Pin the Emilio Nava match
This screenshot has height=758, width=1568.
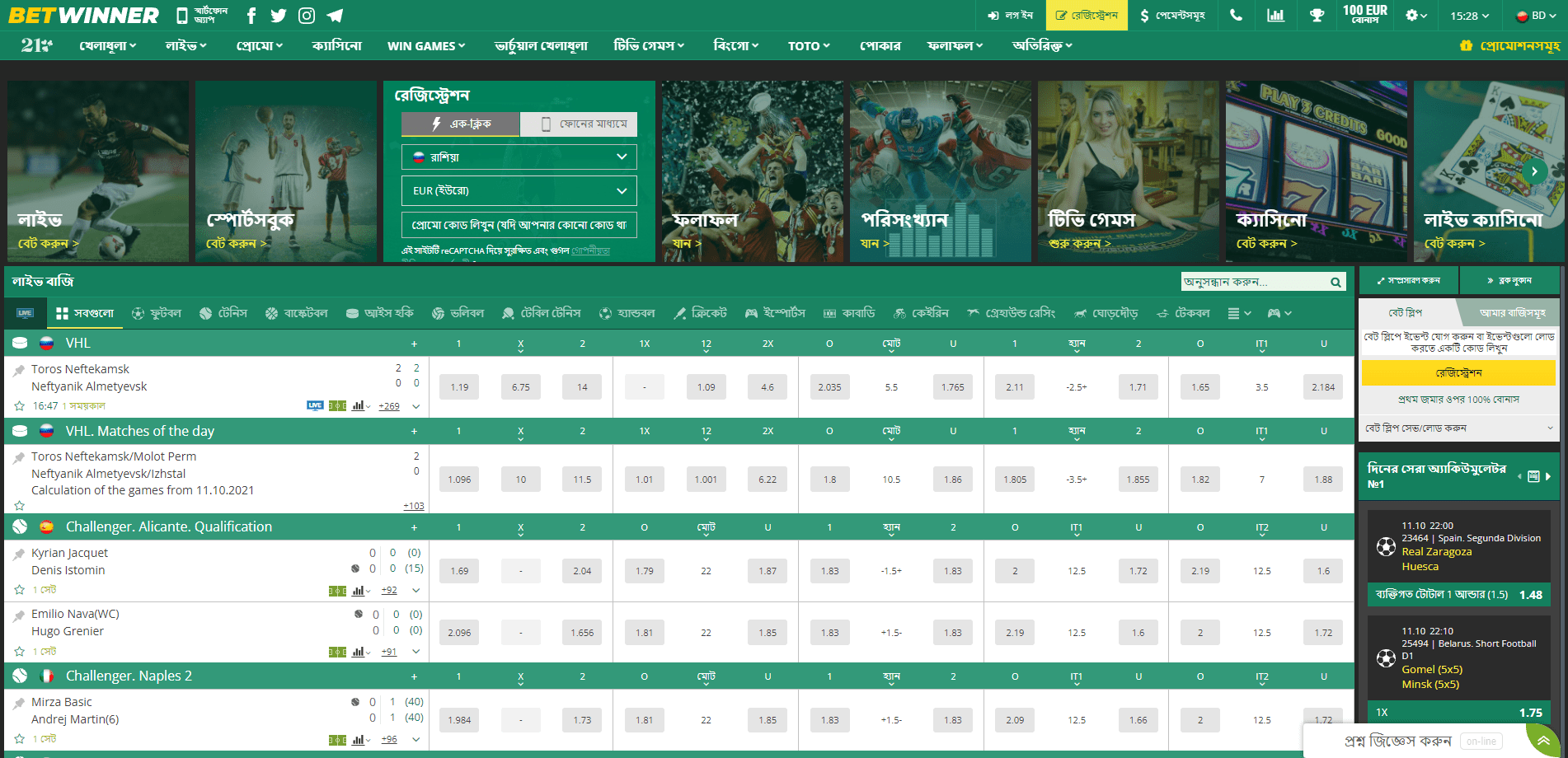[19, 615]
